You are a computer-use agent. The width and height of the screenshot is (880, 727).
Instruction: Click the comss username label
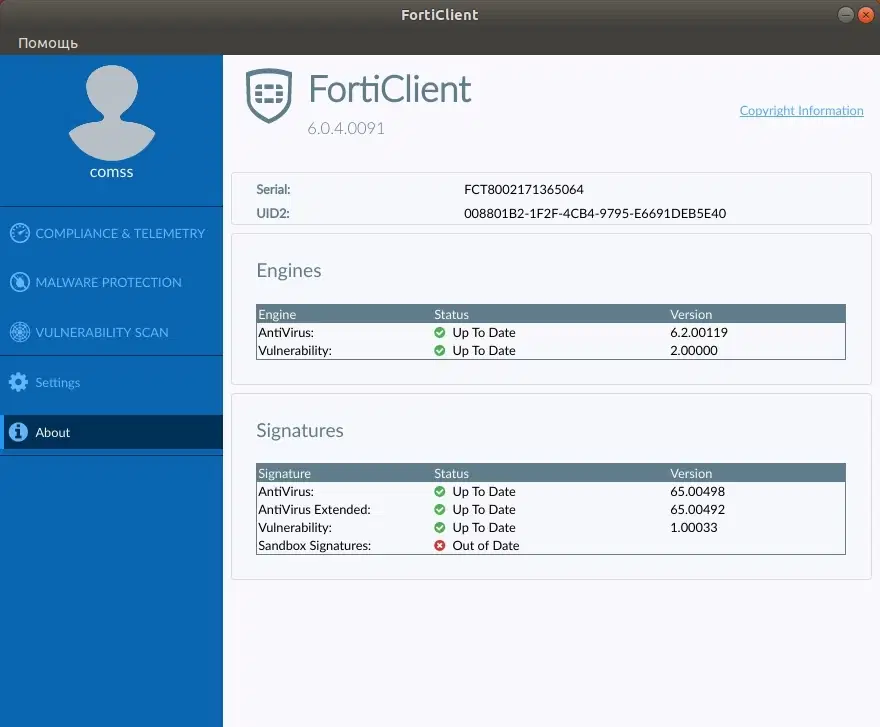pos(112,172)
